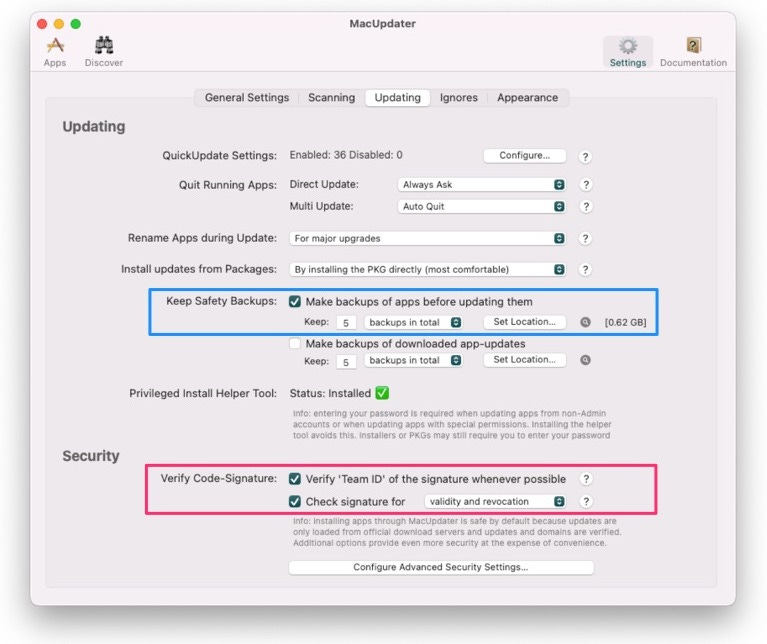
Task: Open help for QuickUpdate Settings
Action: coord(585,156)
